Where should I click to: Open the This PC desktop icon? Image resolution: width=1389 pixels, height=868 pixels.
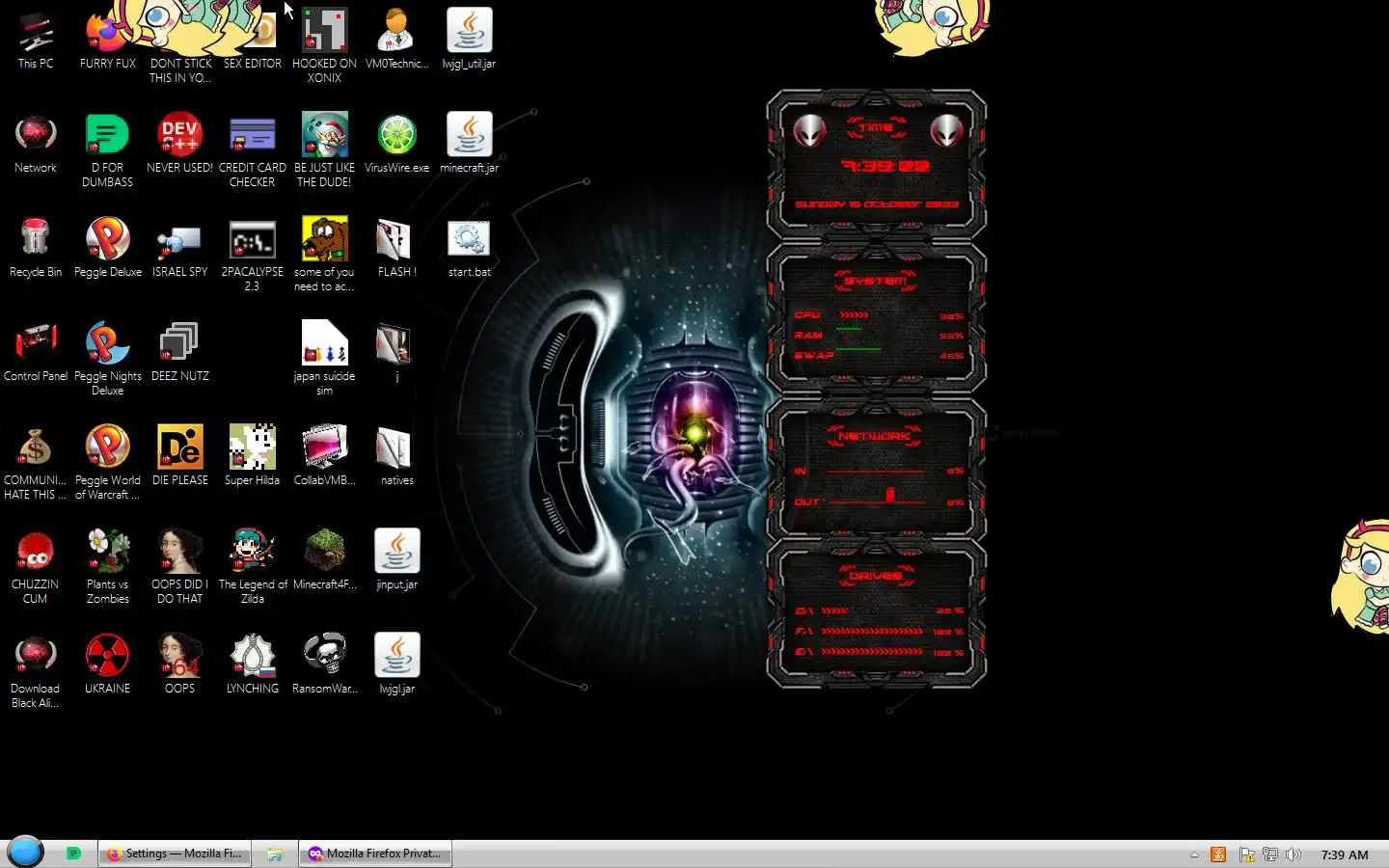[36, 41]
